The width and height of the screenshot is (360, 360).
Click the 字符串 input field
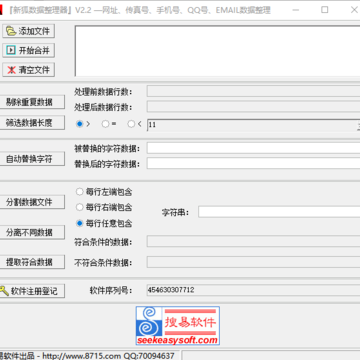click(x=279, y=212)
